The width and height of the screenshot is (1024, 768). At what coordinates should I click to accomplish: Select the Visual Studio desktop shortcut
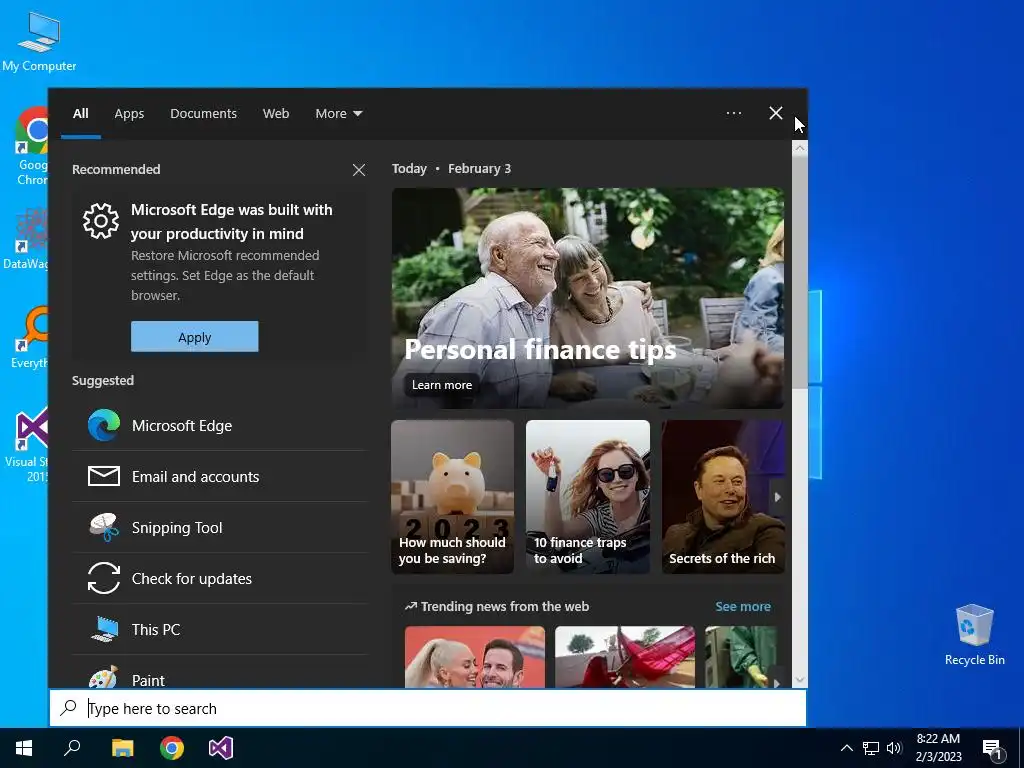click(27, 445)
